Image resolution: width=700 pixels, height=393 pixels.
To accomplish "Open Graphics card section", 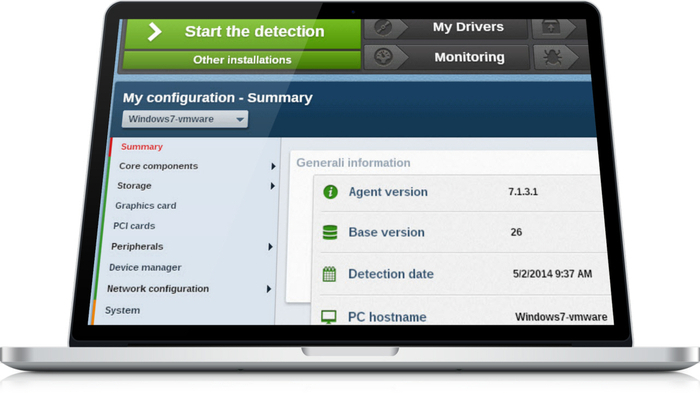I will [146, 205].
